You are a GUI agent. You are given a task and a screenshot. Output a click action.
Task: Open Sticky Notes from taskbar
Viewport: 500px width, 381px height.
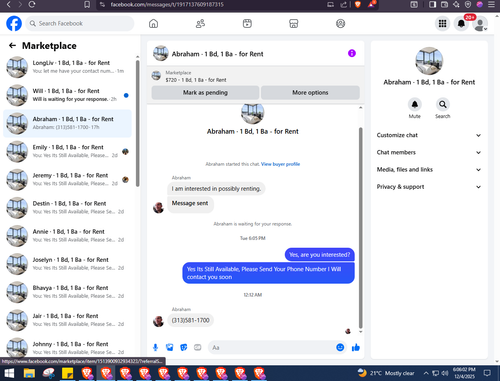[68, 373]
